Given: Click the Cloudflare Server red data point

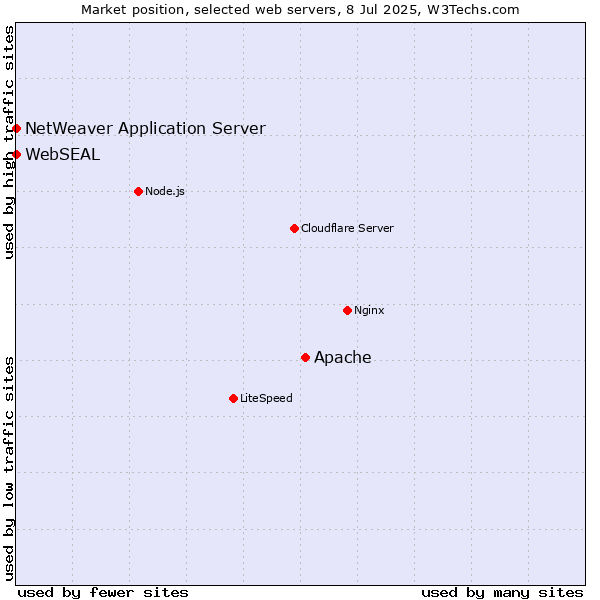Looking at the screenshot, I should click(294, 228).
